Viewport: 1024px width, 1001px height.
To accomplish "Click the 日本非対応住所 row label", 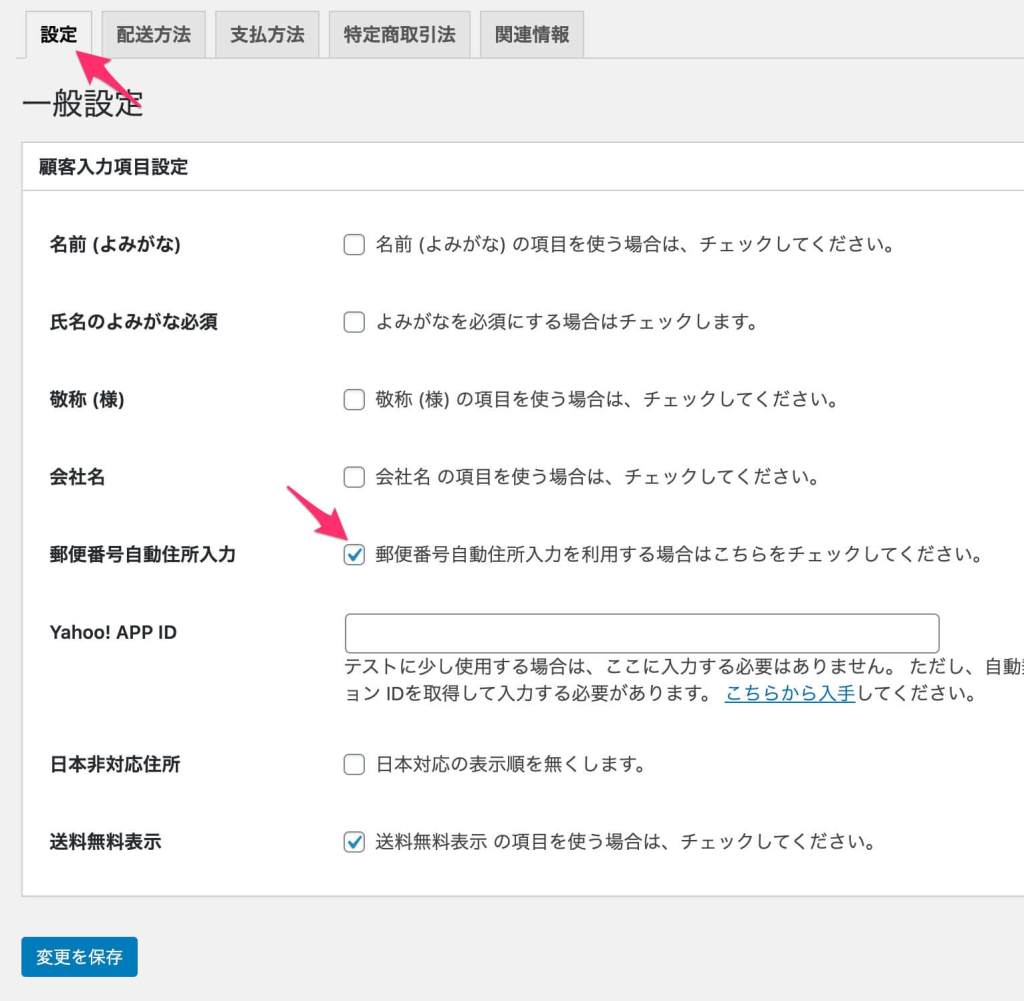I will pos(115,765).
